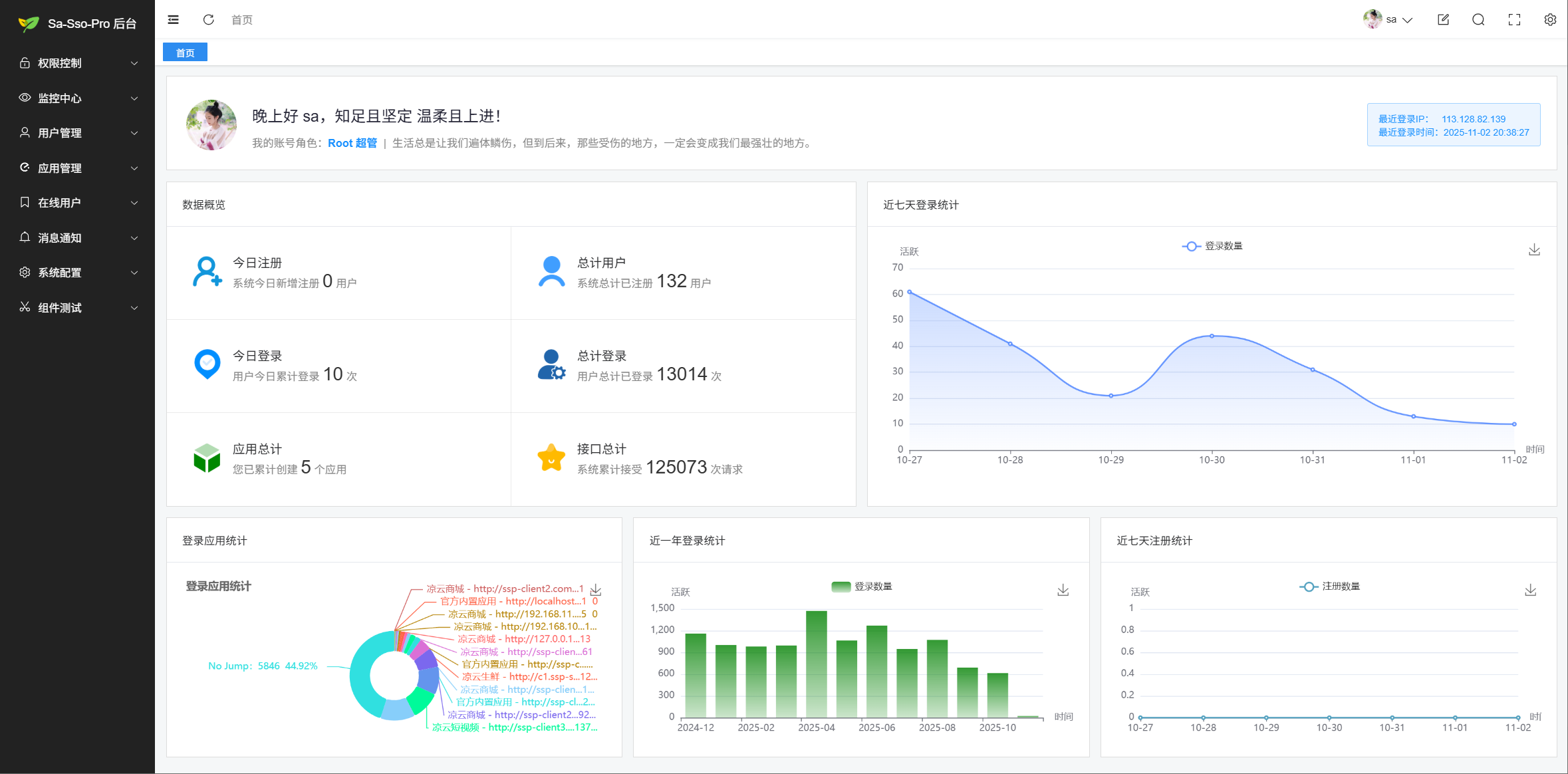Click the Root 超管 role link
Image resolution: width=1568 pixels, height=774 pixels.
tap(352, 143)
